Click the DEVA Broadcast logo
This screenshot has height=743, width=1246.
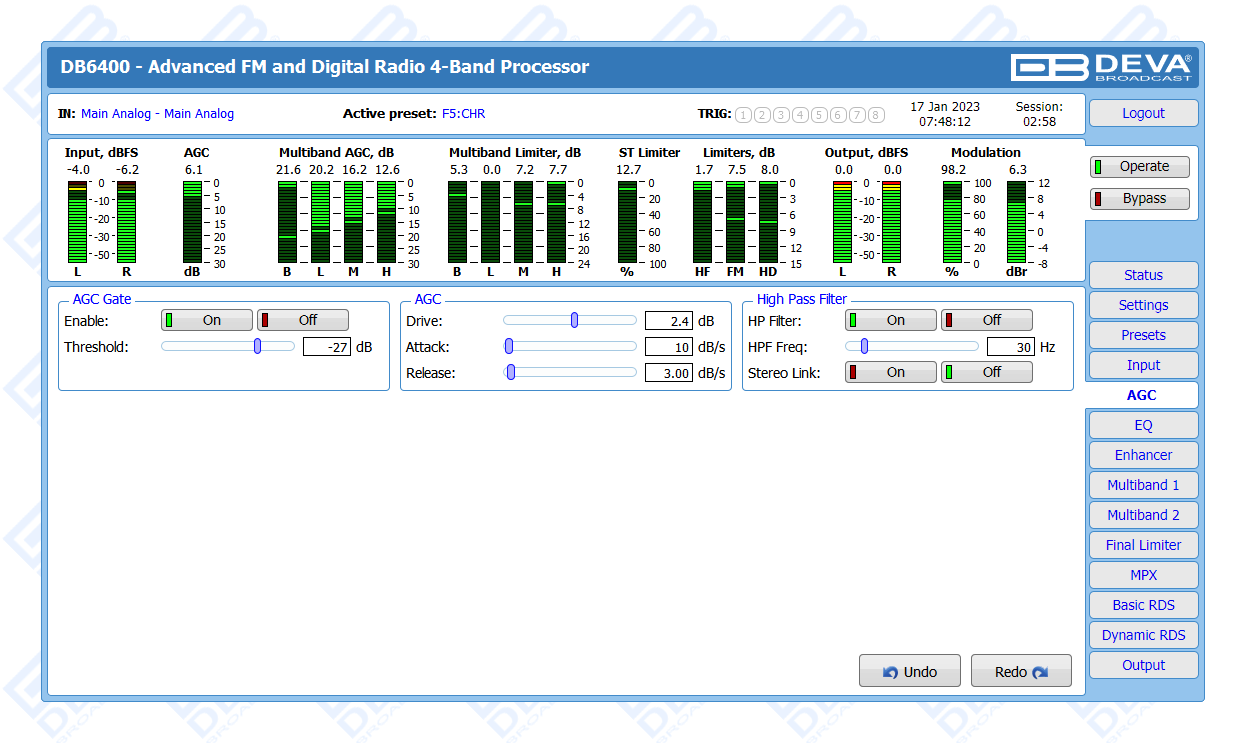pyautogui.click(x=1101, y=67)
